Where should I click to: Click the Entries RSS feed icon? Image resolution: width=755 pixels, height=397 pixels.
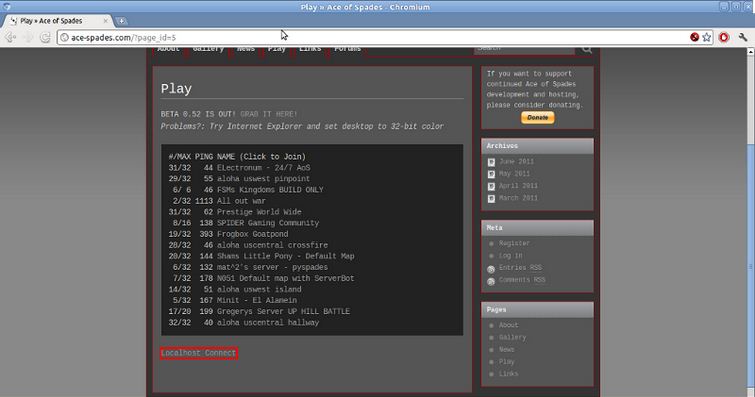coord(491,269)
